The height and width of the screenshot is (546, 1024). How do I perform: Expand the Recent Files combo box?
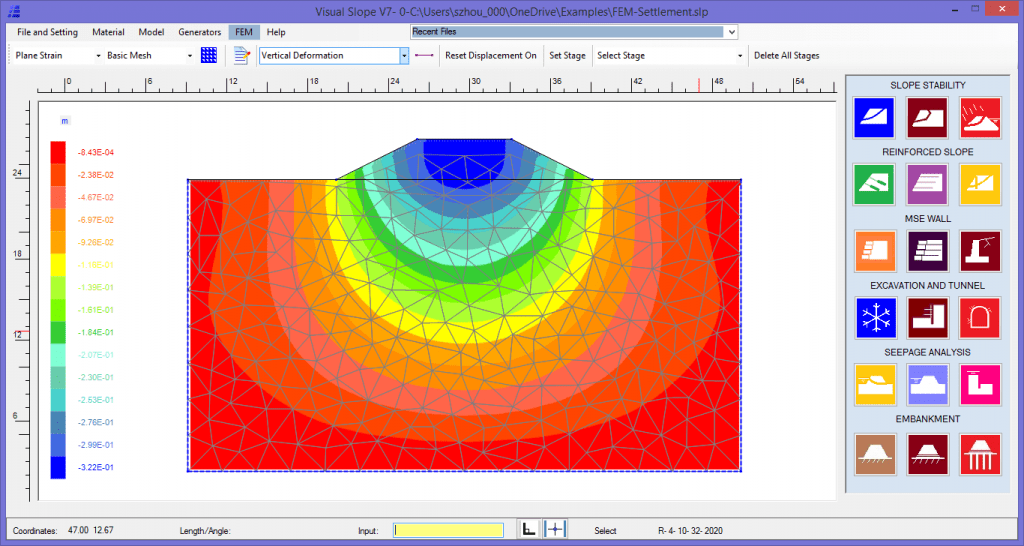coord(731,31)
